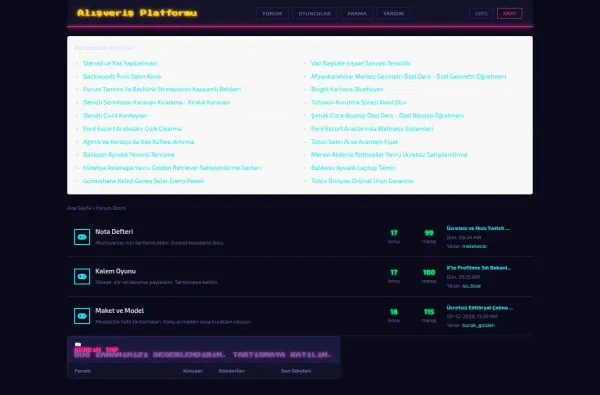The width and height of the screenshot is (600, 395).
Task: Open the ARAMA menu item
Action: 357,13
